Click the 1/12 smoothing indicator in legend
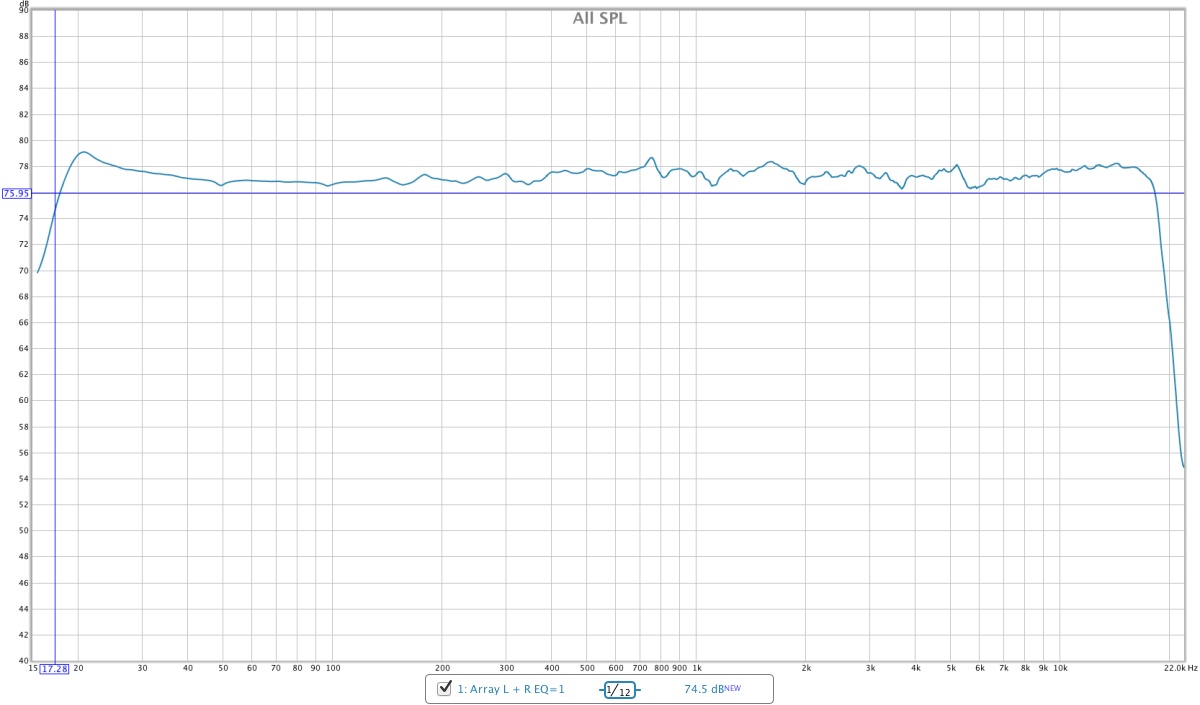The height and width of the screenshot is (705, 1200). (619, 690)
